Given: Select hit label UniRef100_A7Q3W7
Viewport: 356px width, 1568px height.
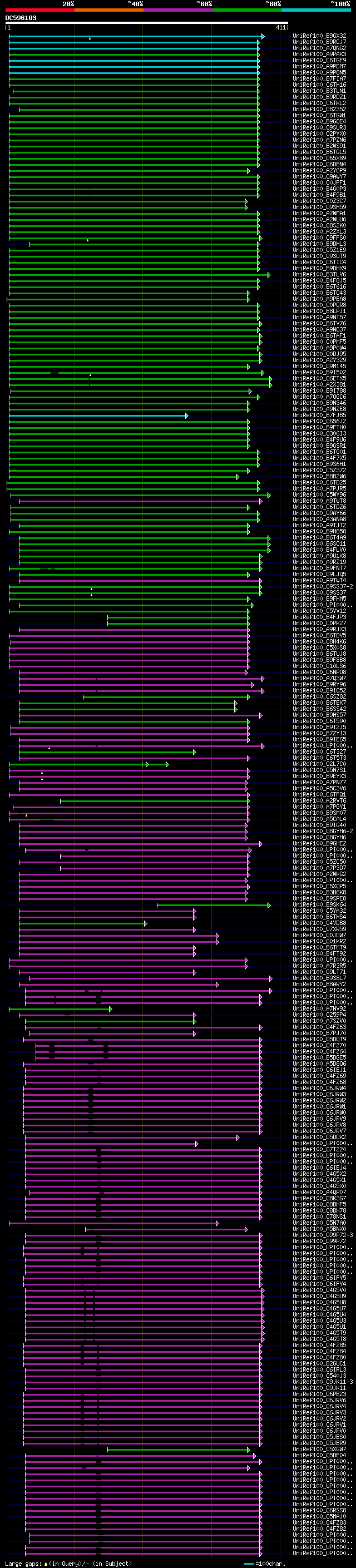Looking at the screenshot, I should (319, 678).
